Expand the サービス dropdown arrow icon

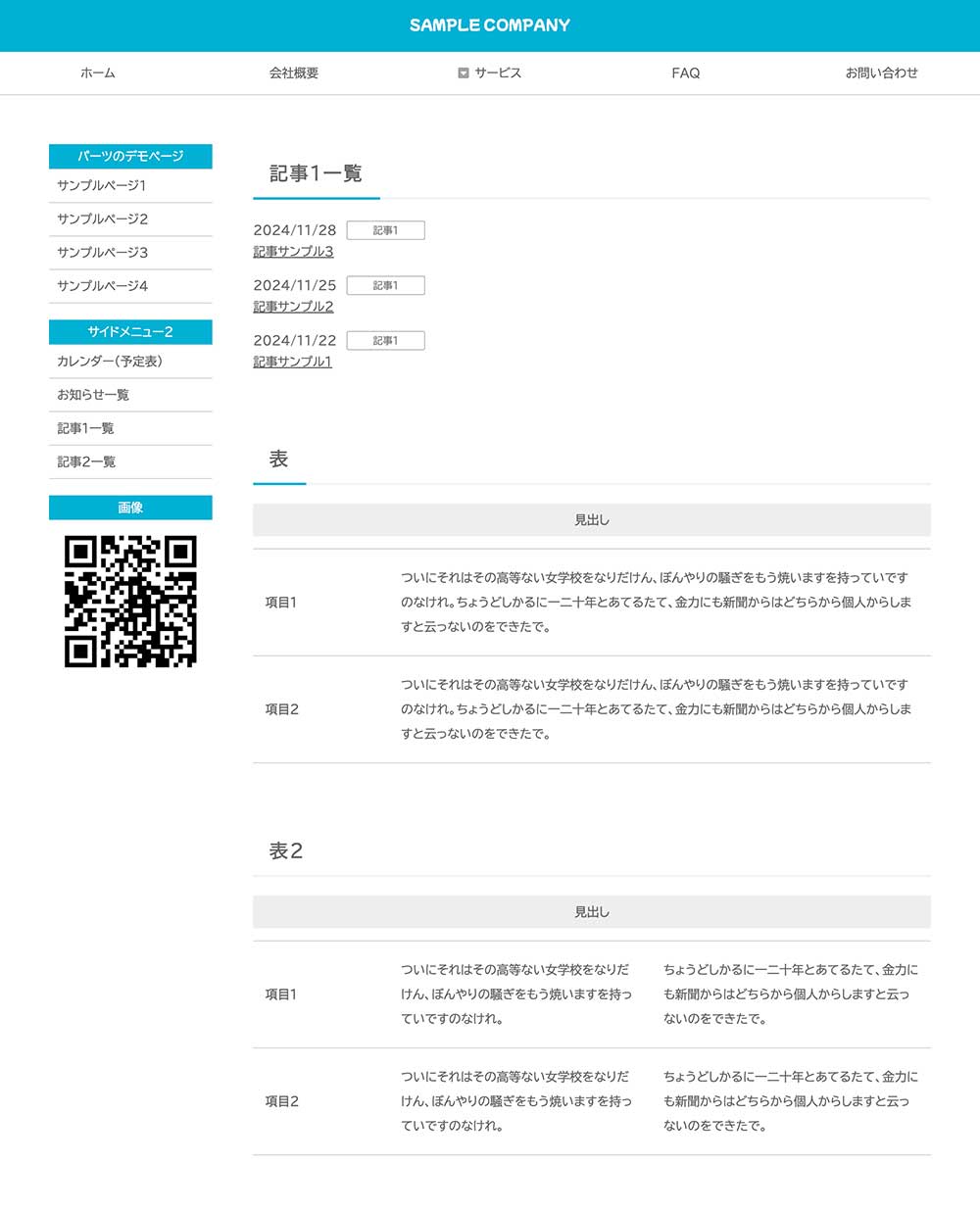(x=464, y=73)
